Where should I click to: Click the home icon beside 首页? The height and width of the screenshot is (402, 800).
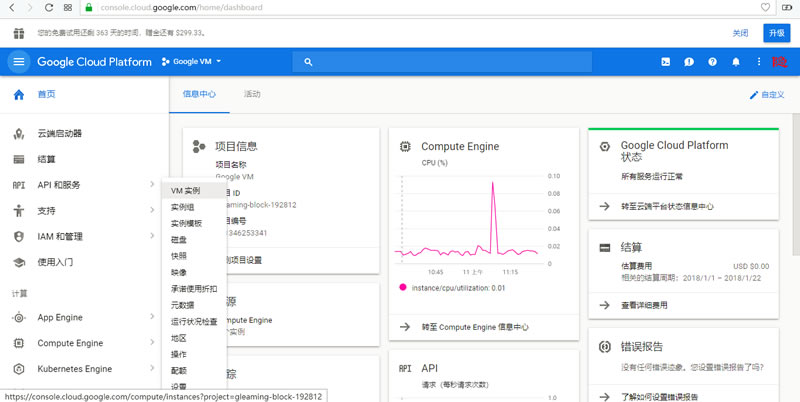pos(19,94)
